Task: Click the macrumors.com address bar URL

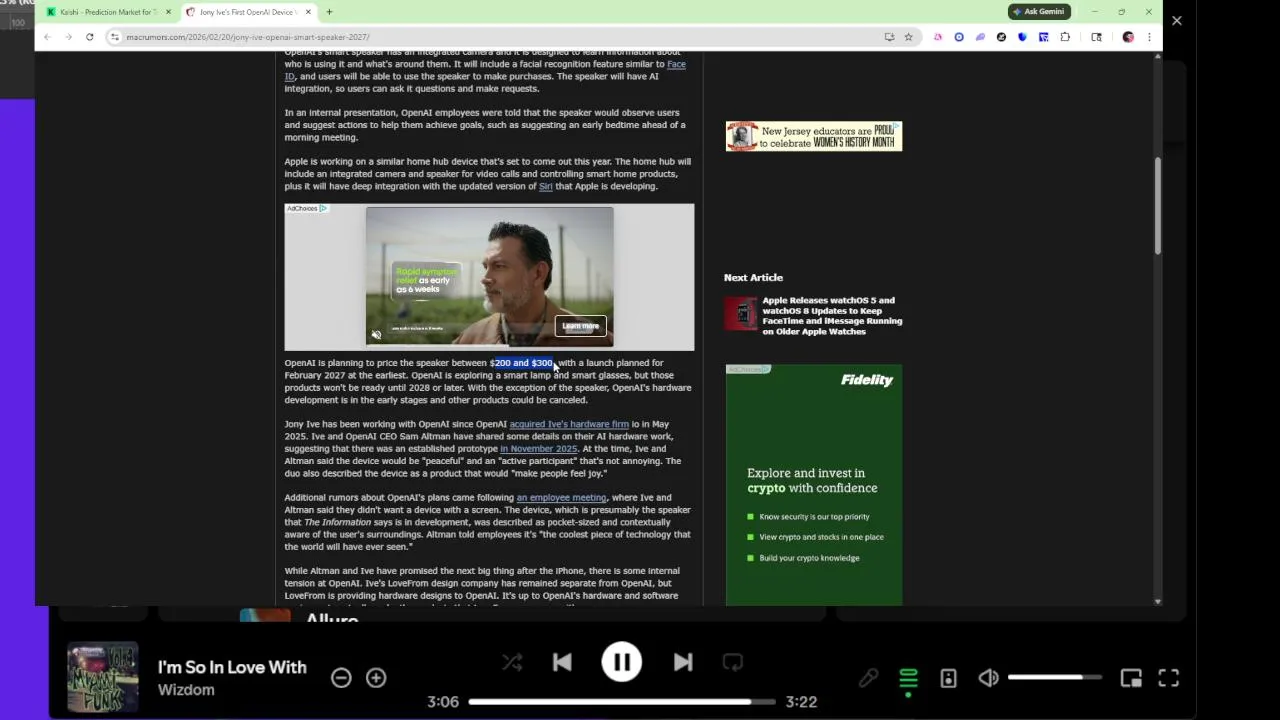Action: [x=248, y=37]
